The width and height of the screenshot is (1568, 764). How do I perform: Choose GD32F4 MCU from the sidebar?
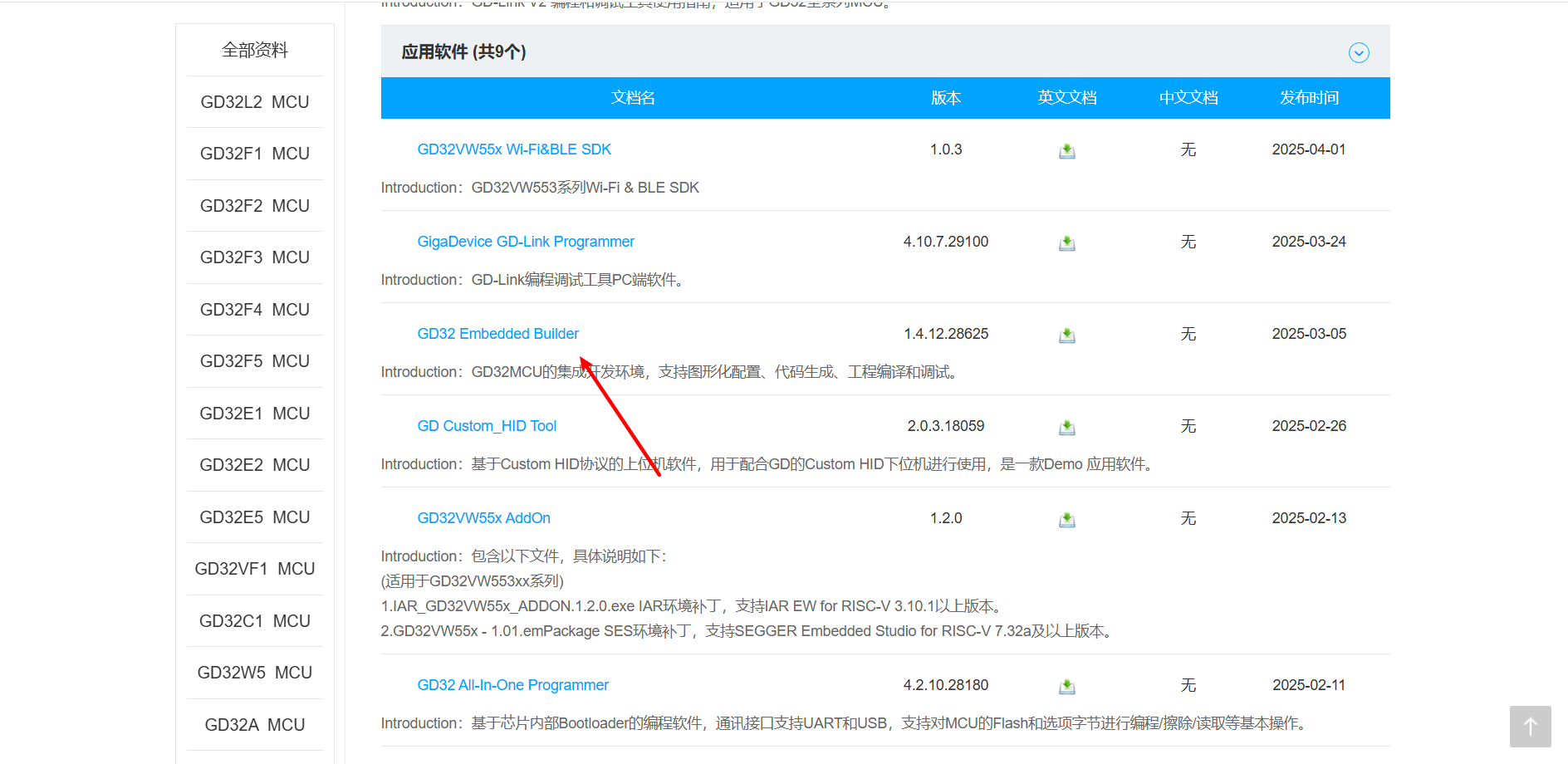(x=255, y=310)
